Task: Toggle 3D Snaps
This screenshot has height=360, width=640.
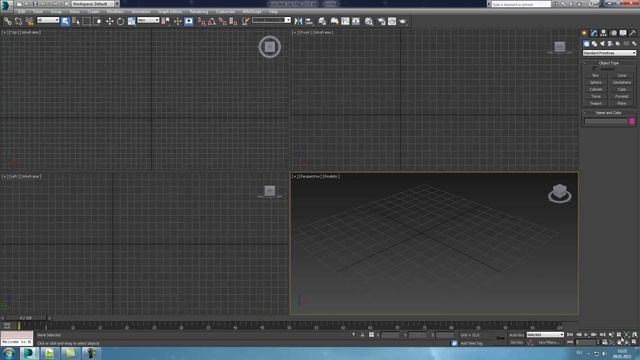Action: [202, 21]
